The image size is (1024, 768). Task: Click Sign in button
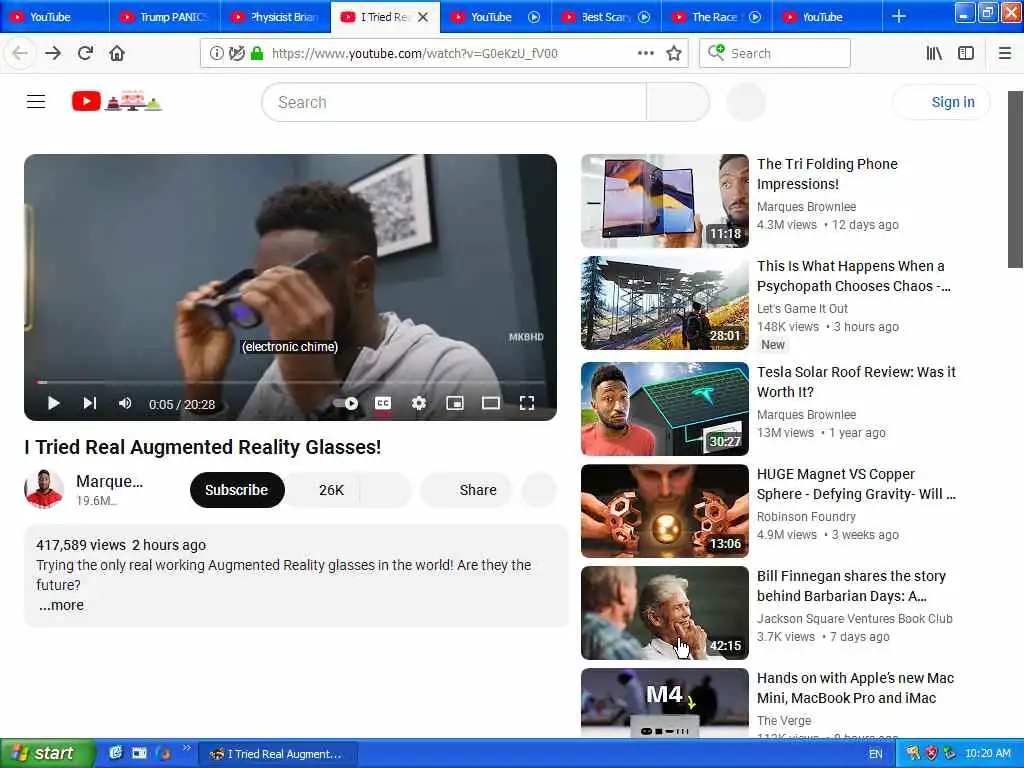coord(941,102)
